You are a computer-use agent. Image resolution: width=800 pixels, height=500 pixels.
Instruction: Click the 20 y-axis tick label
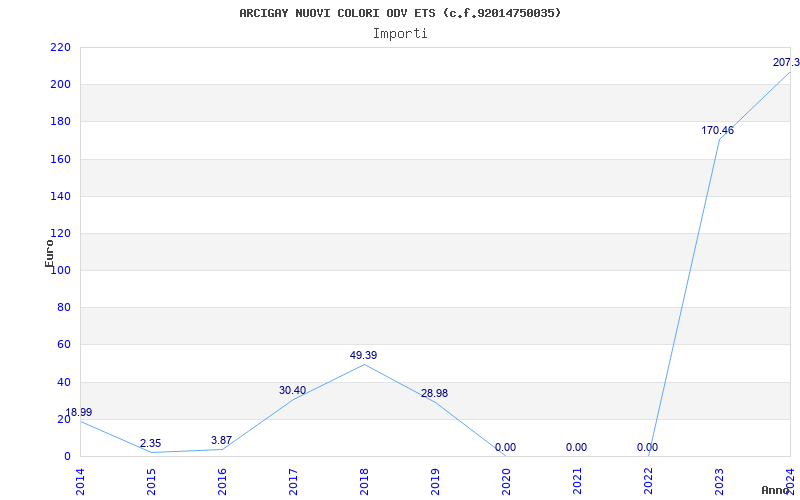(64, 419)
